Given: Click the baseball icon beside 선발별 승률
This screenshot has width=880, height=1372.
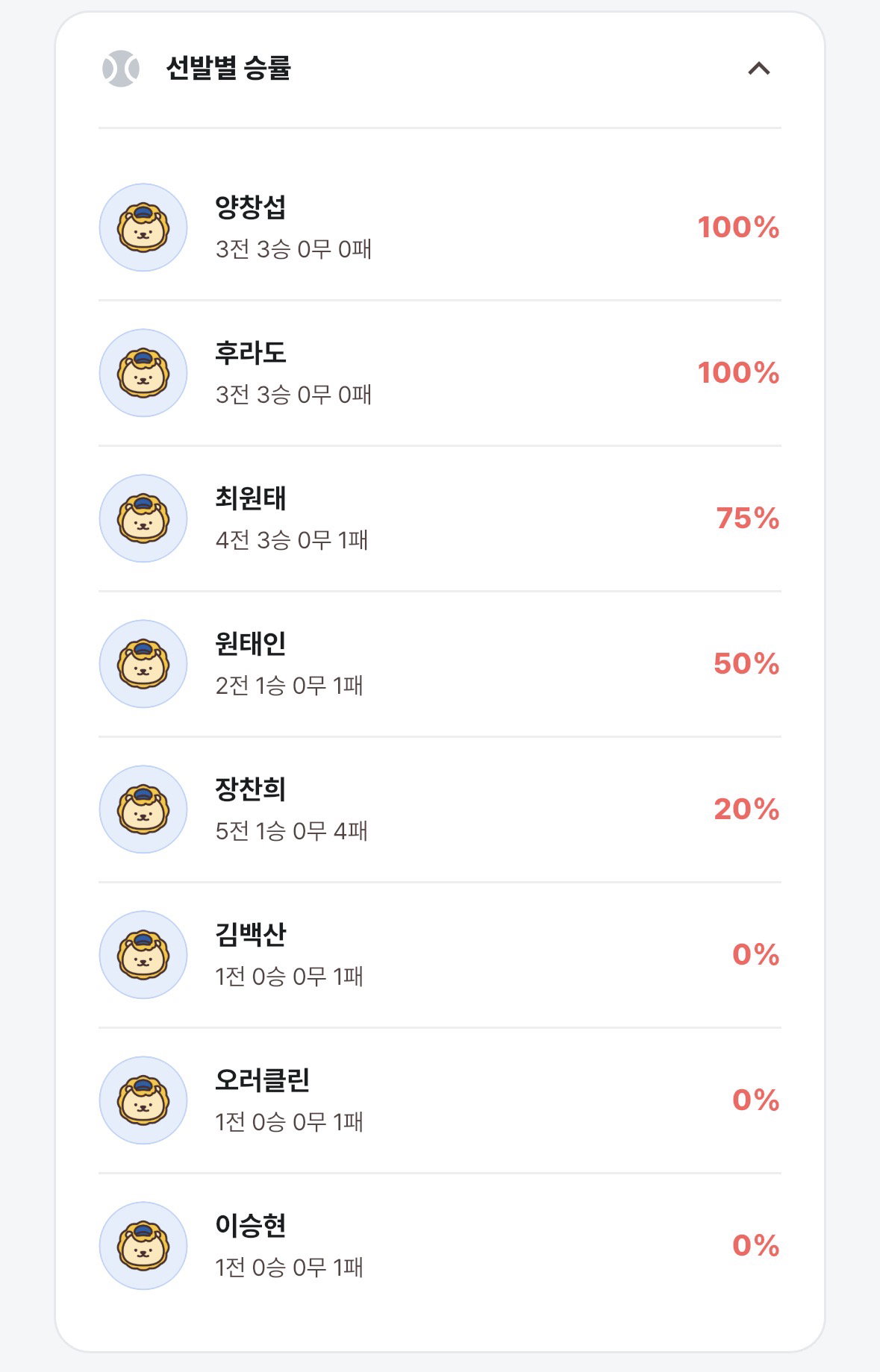Looking at the screenshot, I should [x=121, y=69].
